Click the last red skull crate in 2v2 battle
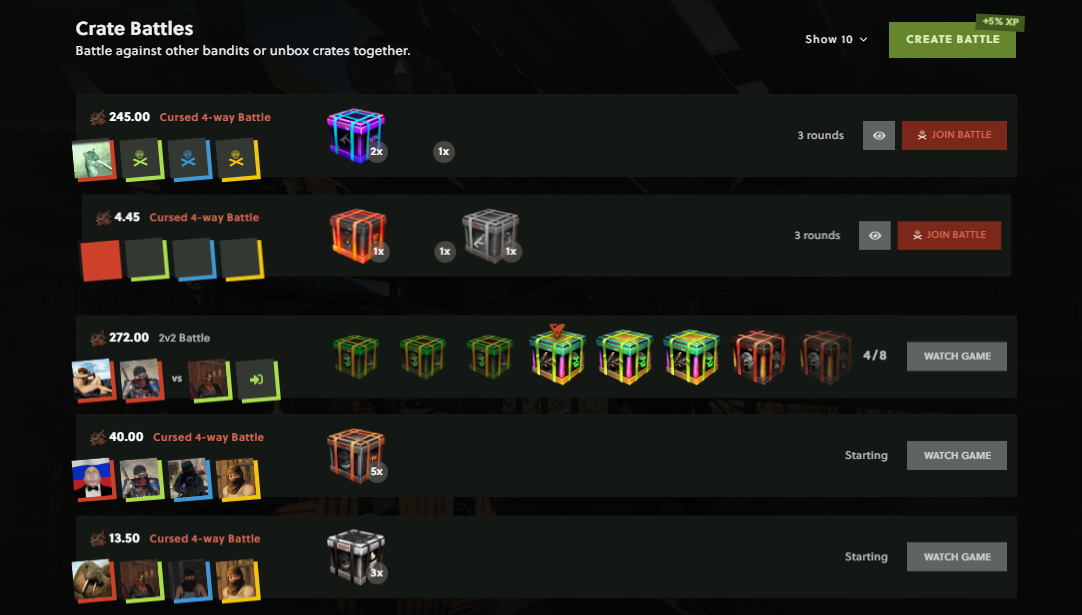 pyautogui.click(x=824, y=357)
